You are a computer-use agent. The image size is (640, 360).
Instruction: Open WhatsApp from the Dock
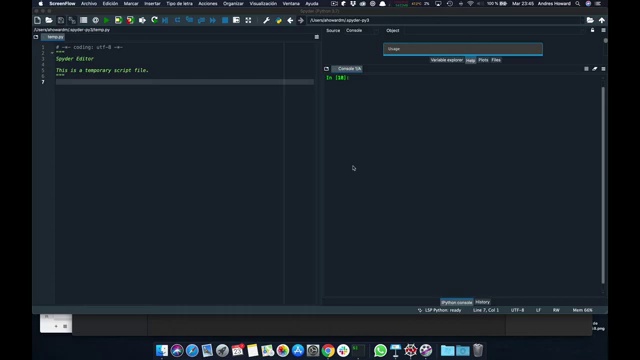tap(380, 351)
